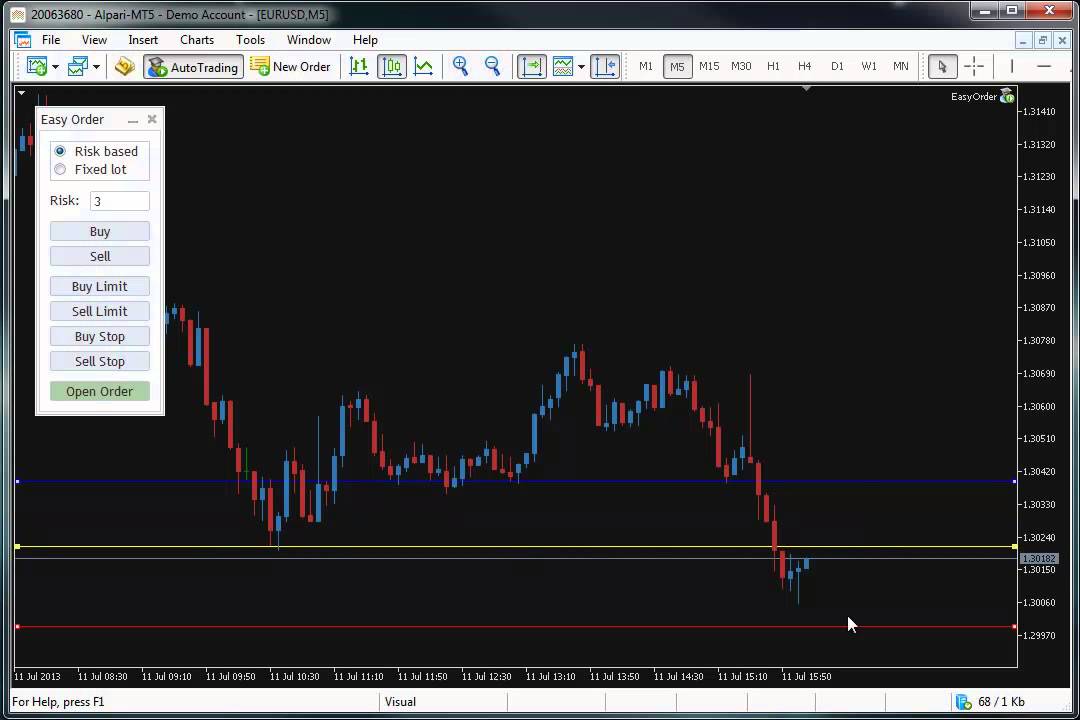This screenshot has height=720, width=1080.
Task: Open the New Chart dropdown arrow
Action: click(55, 67)
